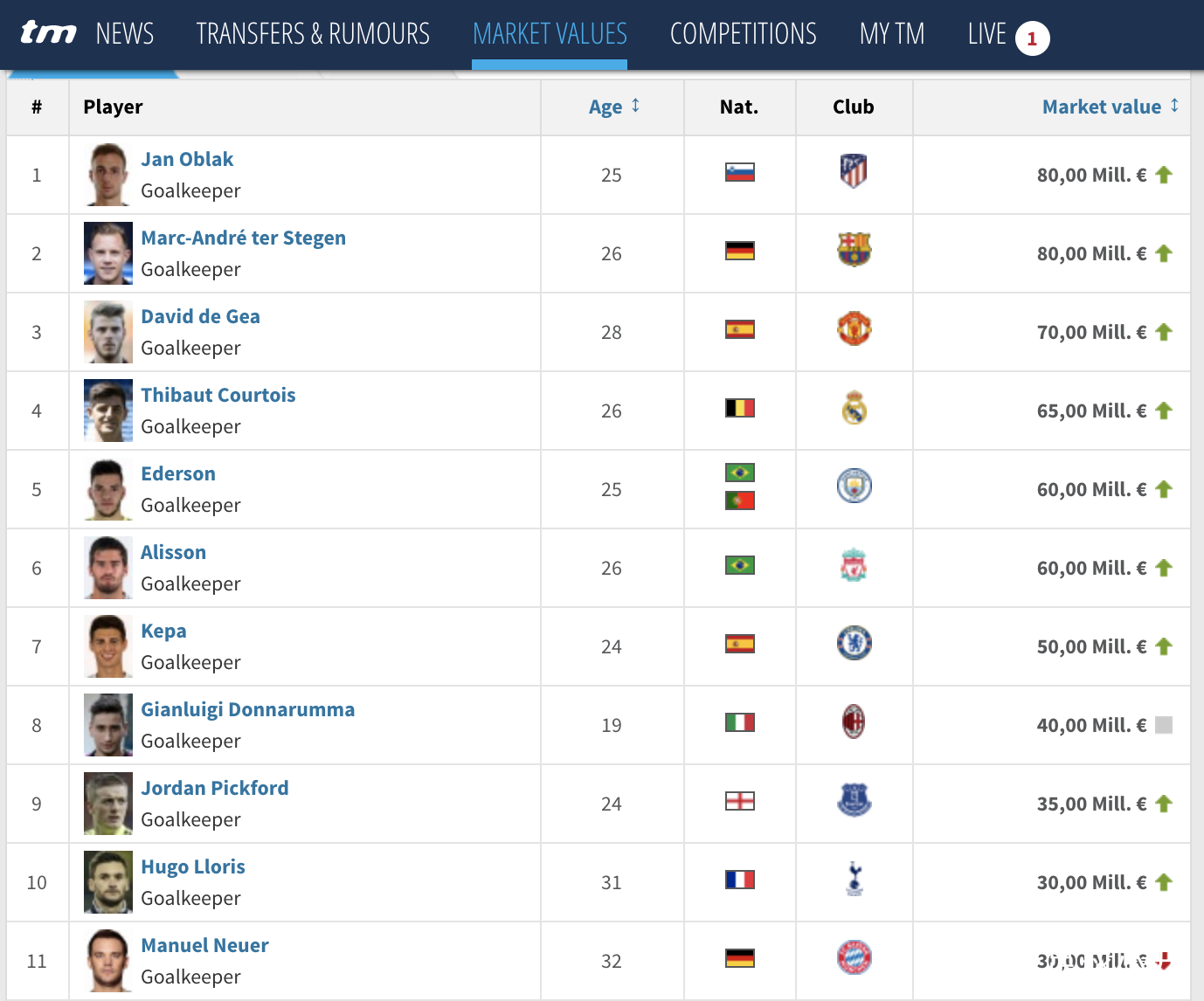The width and height of the screenshot is (1204, 1001).
Task: Open Jan Oblak's player profile link
Action: 187,159
